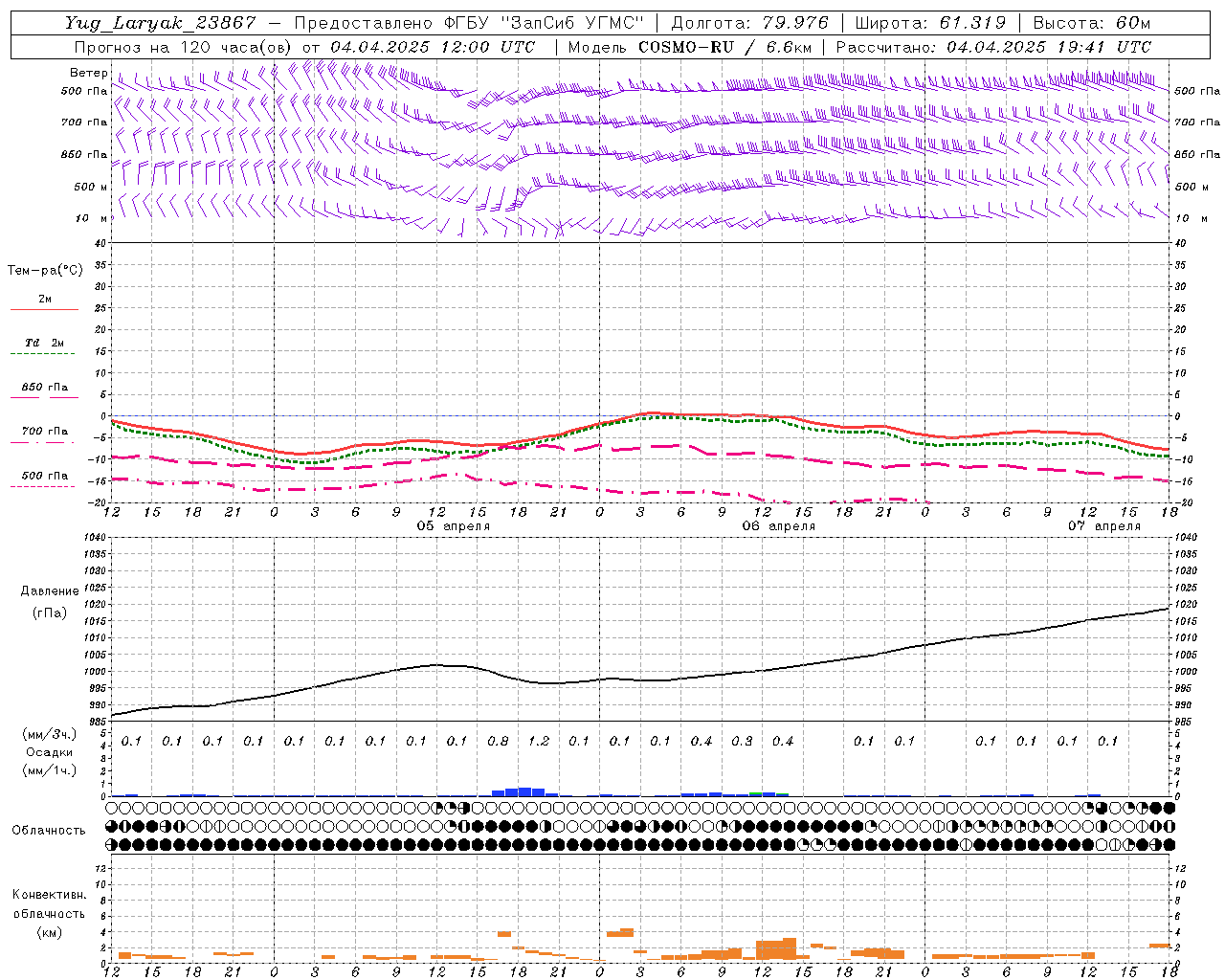The image size is (1225, 980).
Task: Select the provider text ФГБУ "ЗапСиб УГМС"
Action: [545, 23]
